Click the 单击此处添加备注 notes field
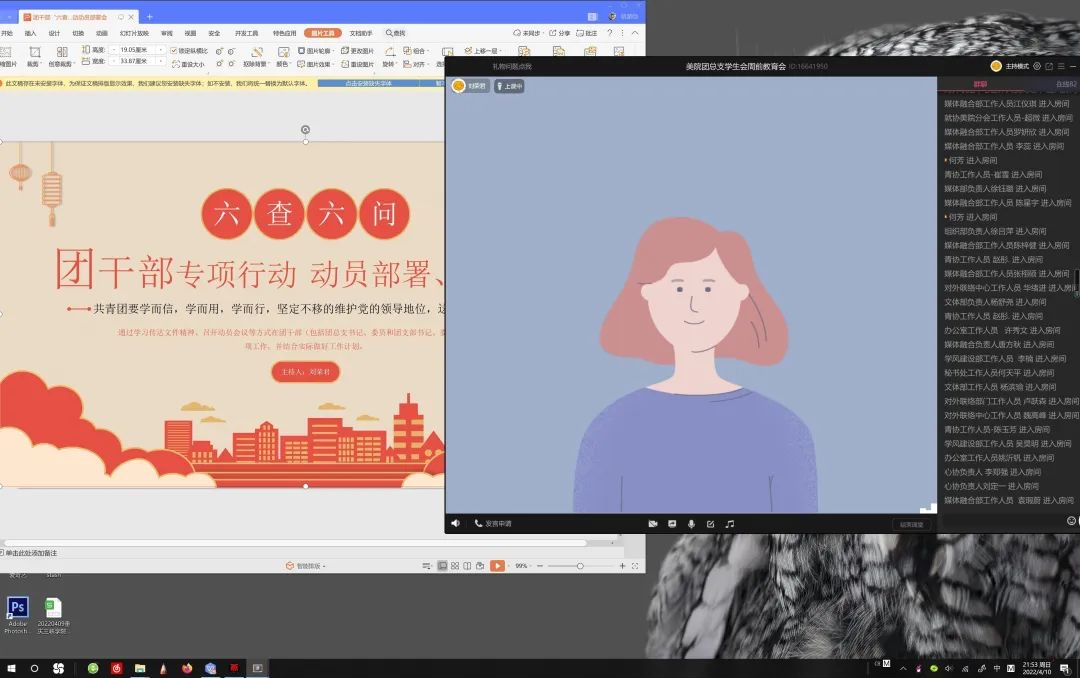Viewport: 1080px width, 678px height. 32,552
